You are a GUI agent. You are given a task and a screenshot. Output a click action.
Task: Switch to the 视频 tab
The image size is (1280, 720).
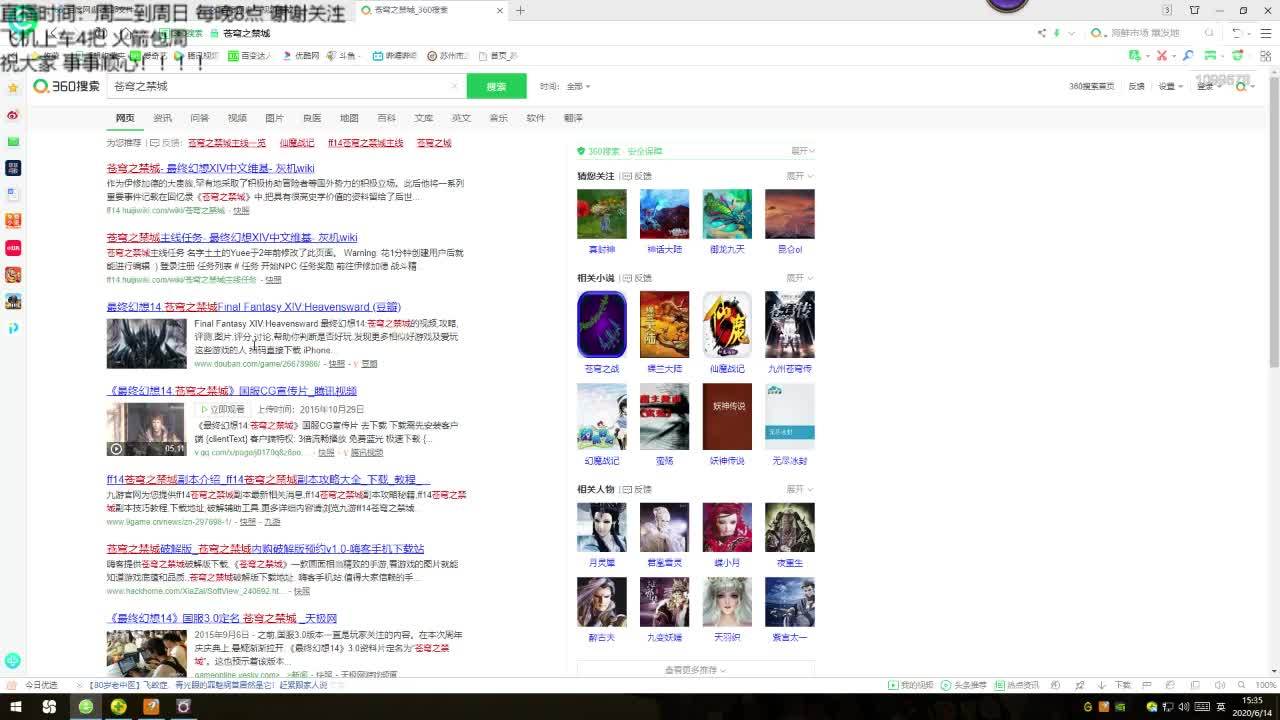(x=237, y=118)
